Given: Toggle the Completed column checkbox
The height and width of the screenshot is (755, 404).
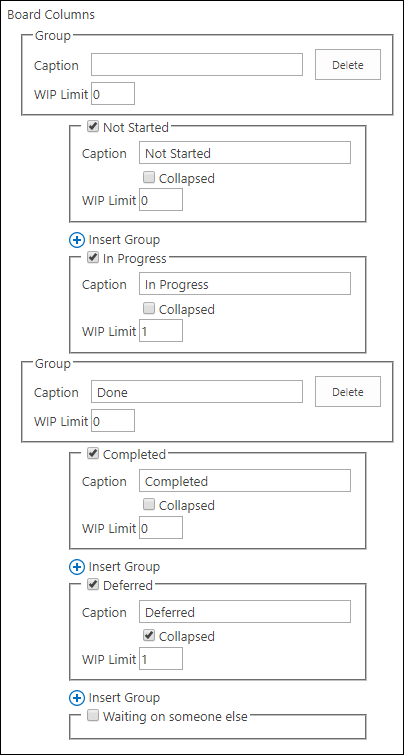Looking at the screenshot, I should click(93, 454).
